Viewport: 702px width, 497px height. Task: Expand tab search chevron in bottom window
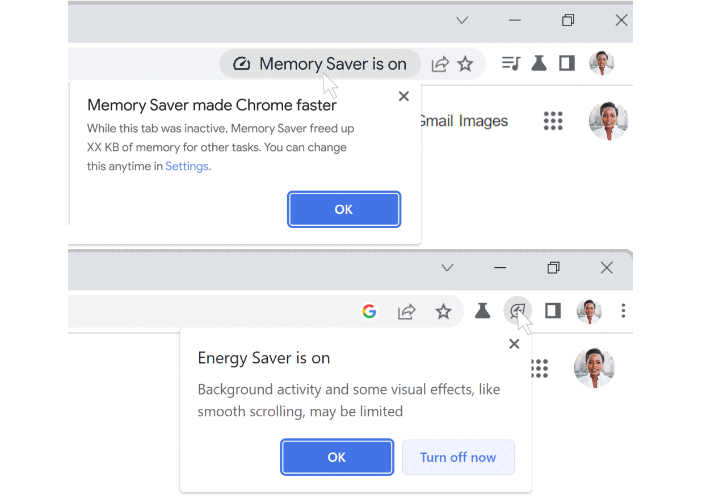coord(447,268)
